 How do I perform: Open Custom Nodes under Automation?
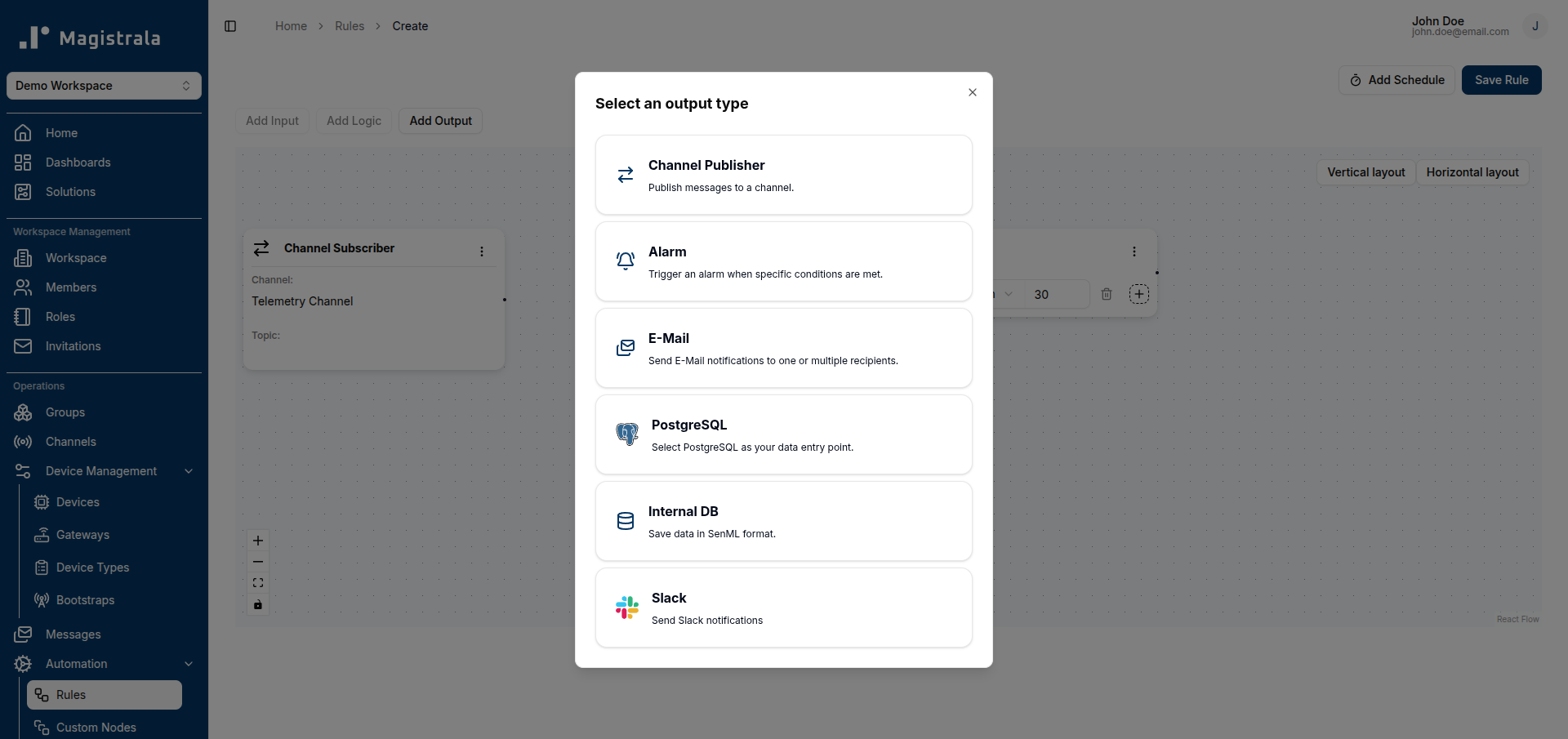pos(105,728)
